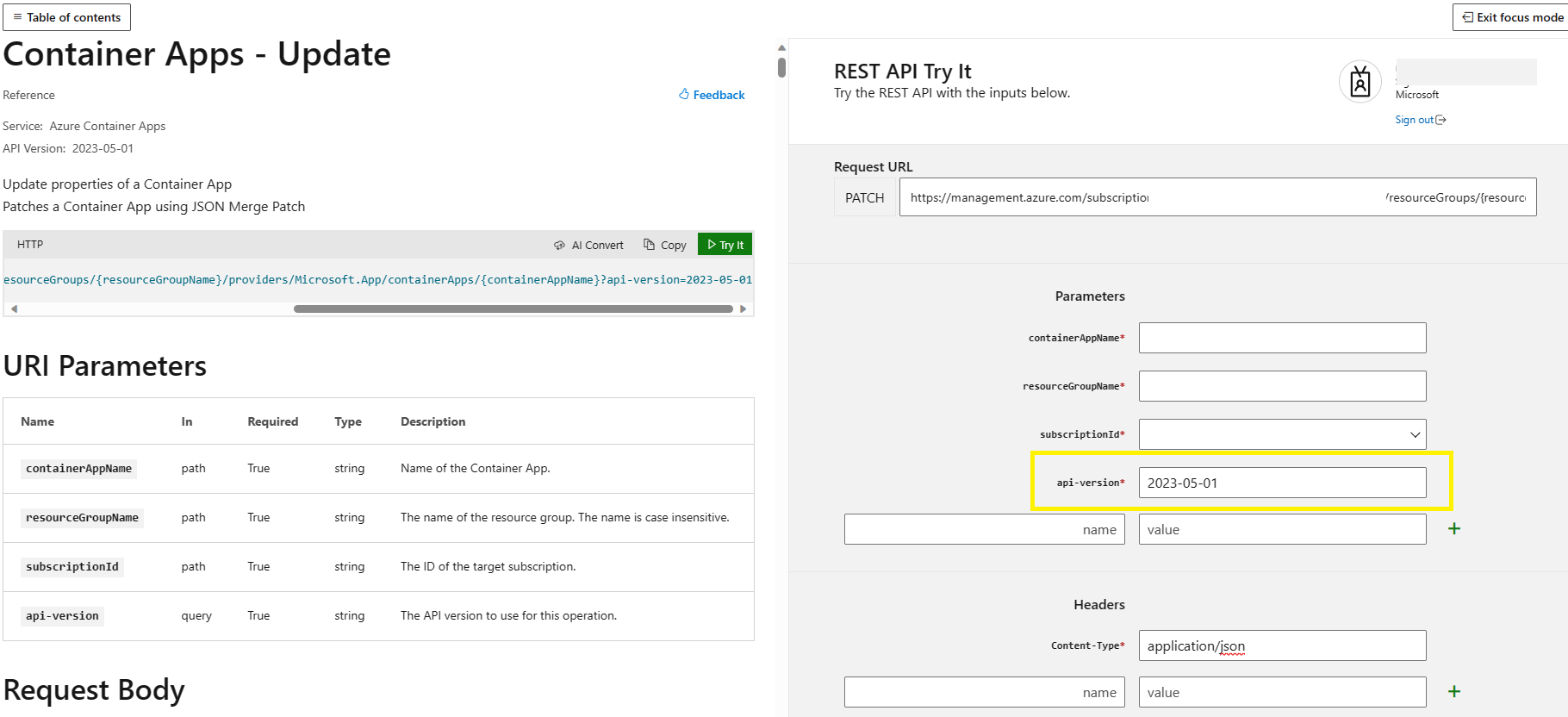This screenshot has height=717, width=1568.
Task: Click the parameter value input field
Action: coord(1282,529)
